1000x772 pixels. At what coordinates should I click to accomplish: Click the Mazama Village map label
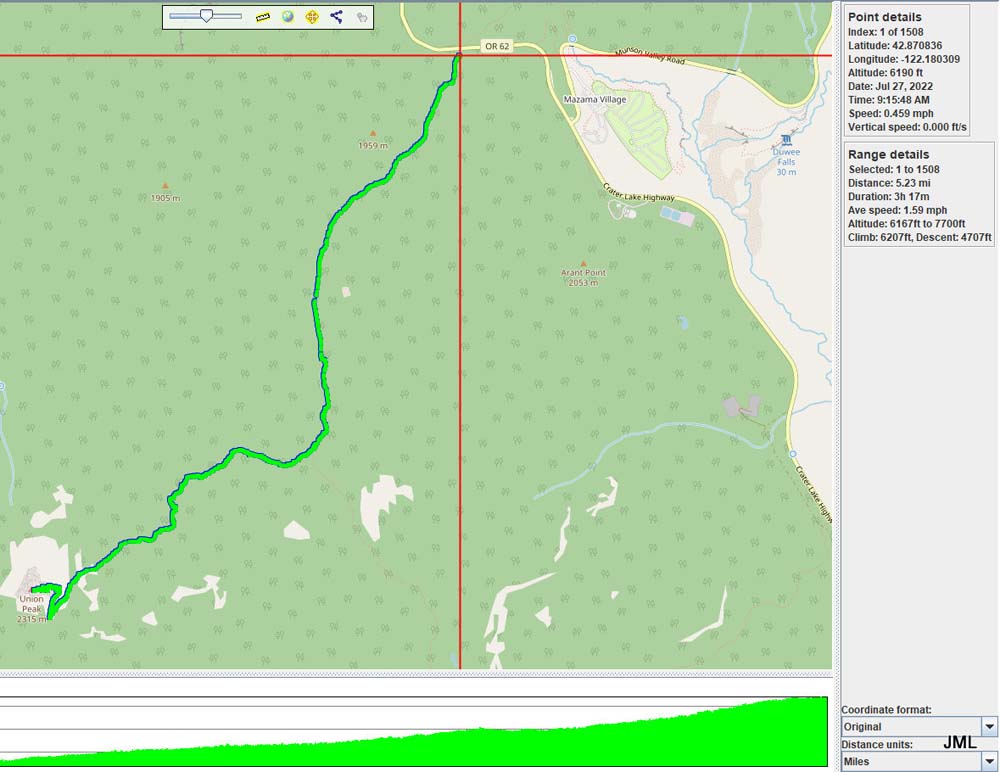[x=594, y=100]
